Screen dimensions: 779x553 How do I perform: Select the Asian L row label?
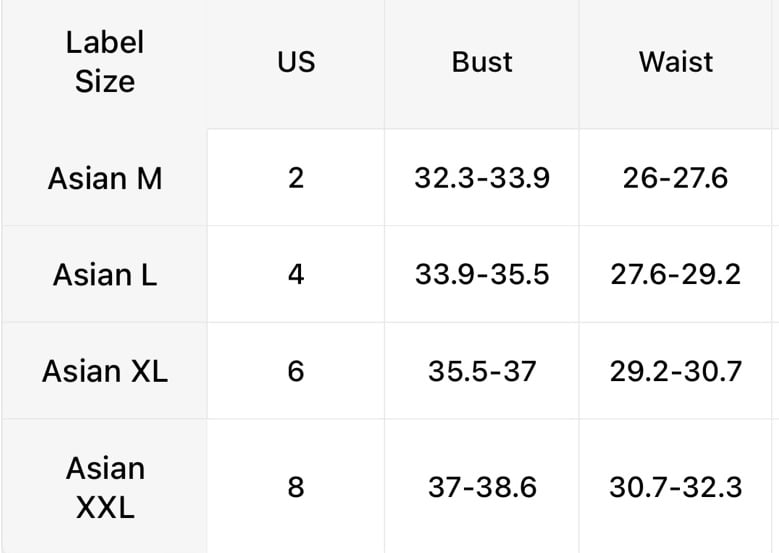coord(105,274)
